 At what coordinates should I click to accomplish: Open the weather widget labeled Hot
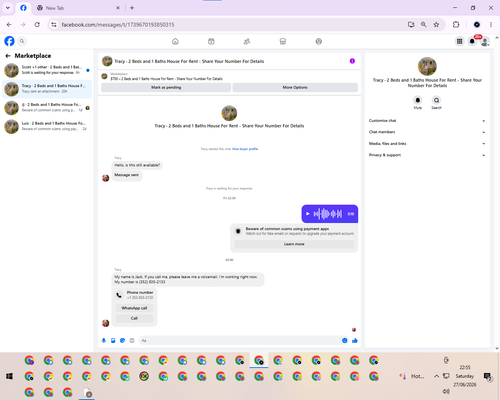click(412, 376)
